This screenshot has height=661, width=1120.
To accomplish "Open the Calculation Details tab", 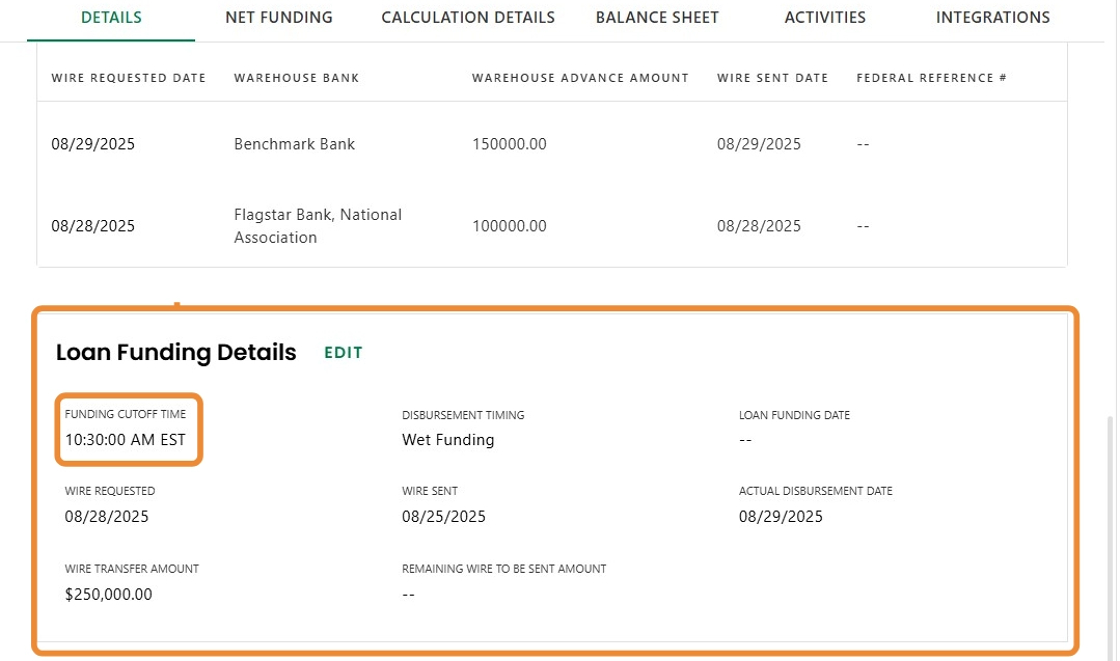I will click(x=468, y=17).
